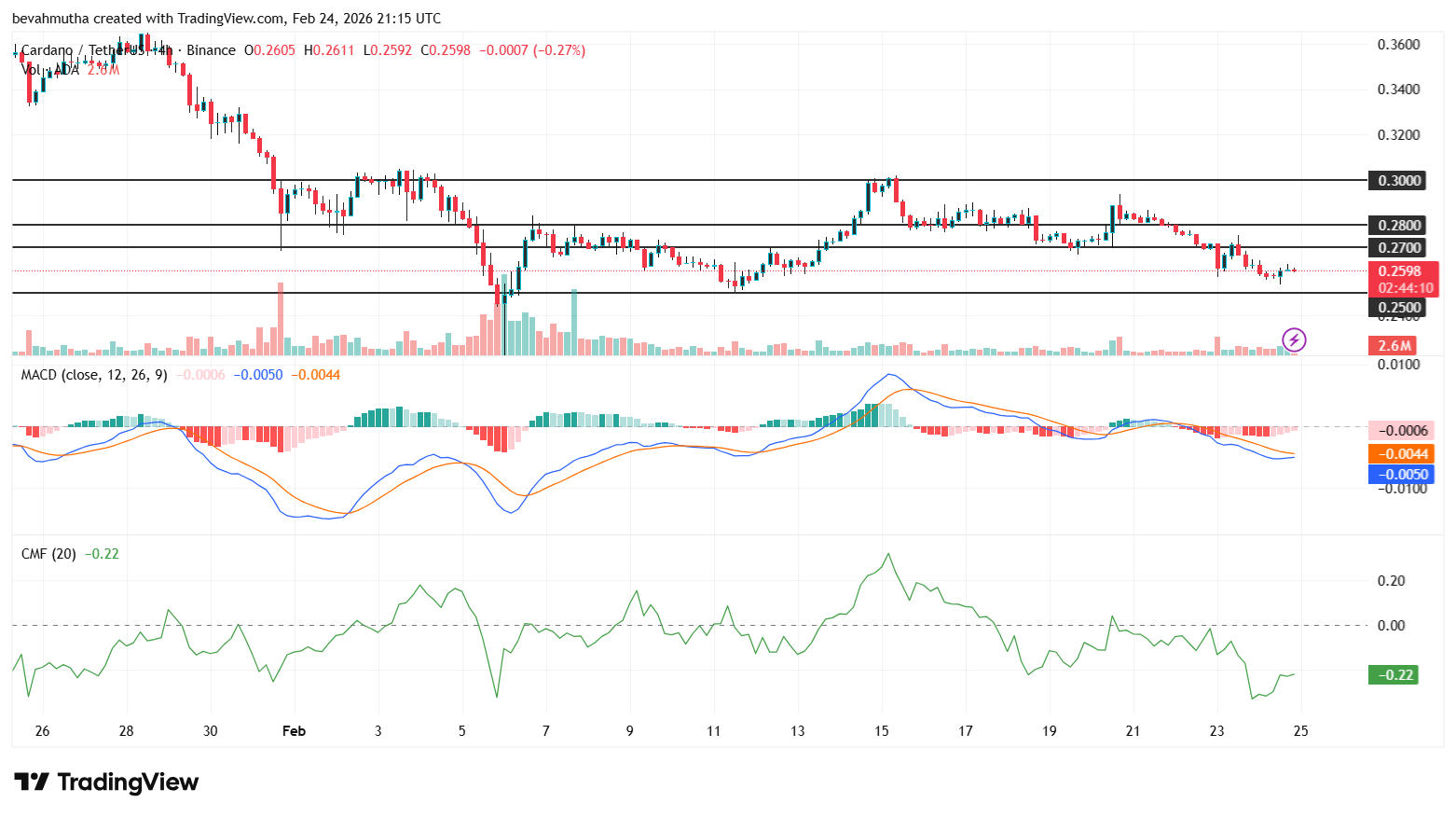Click the 15 date label on the time axis
Viewport: 1456px width, 817px height.
click(x=881, y=731)
